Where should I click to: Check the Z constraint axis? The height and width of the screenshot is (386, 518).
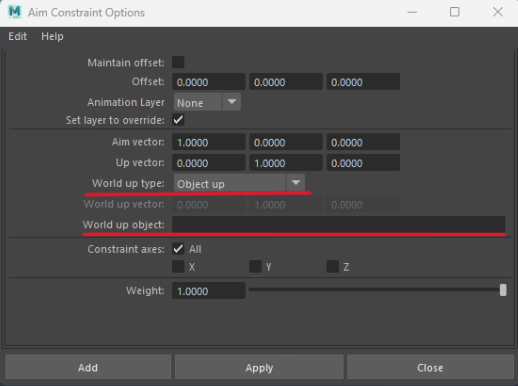tap(333, 267)
